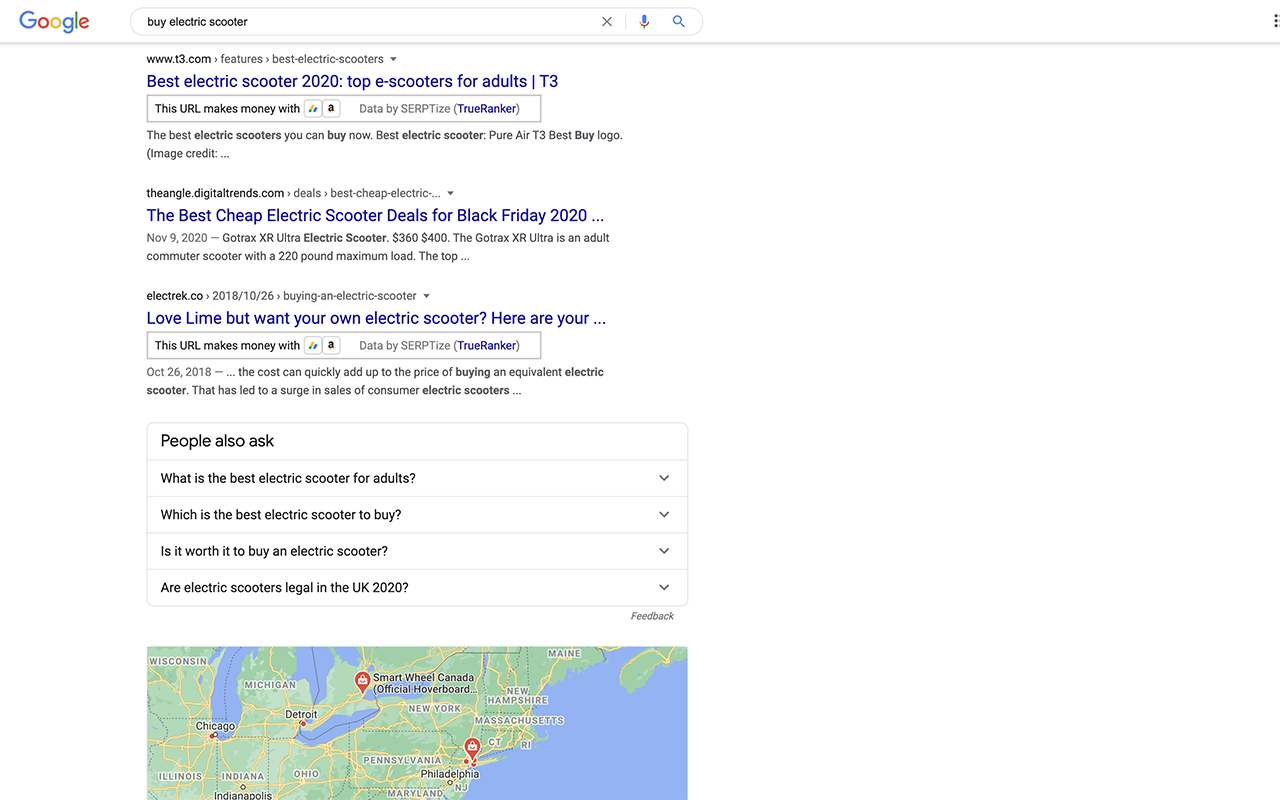Click 'This URL makes money with' under T3 result
1280x800 pixels.
(227, 109)
